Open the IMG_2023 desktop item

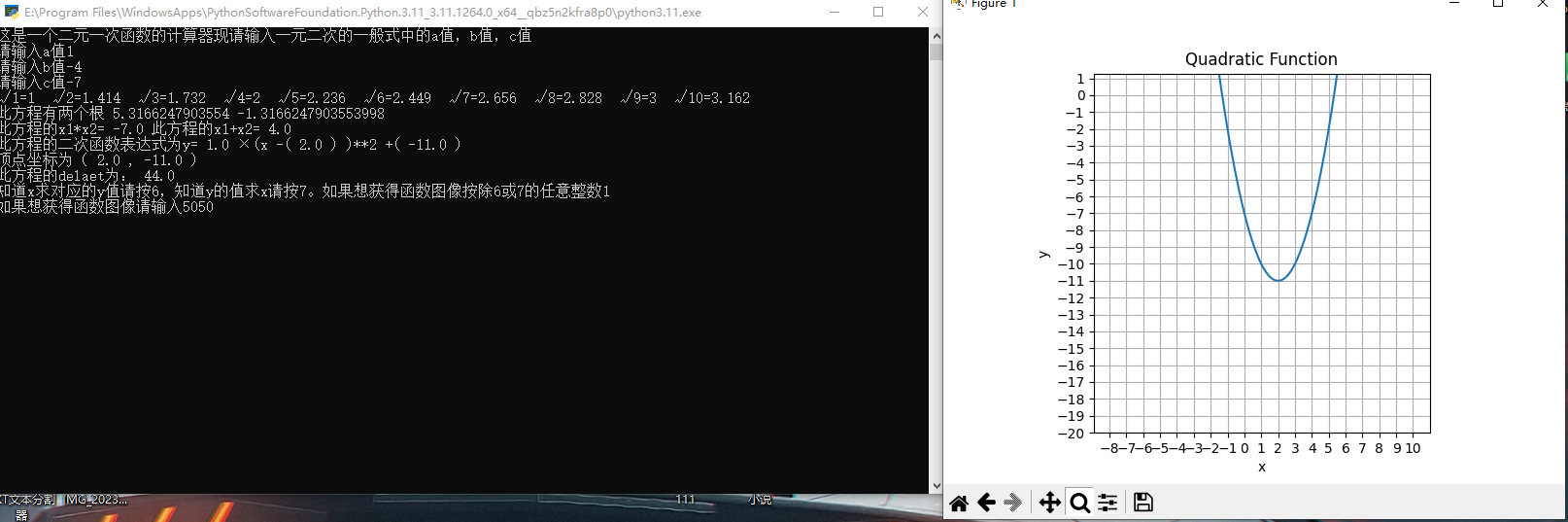(x=95, y=500)
